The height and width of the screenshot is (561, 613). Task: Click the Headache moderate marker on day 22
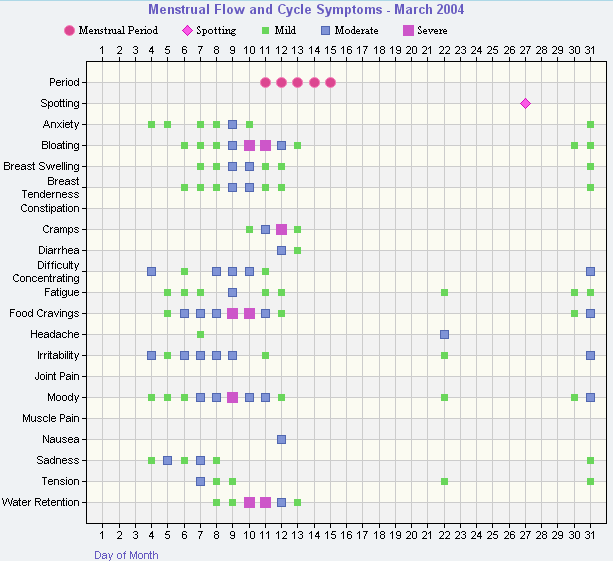point(444,334)
